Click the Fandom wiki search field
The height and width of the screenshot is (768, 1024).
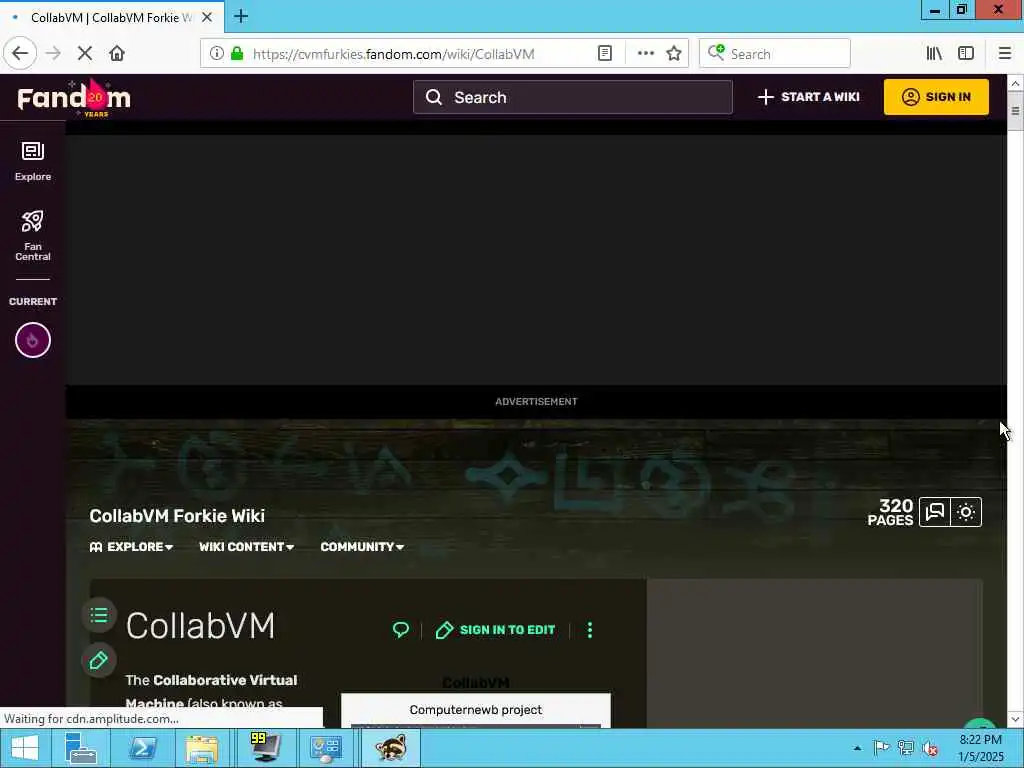tap(573, 97)
